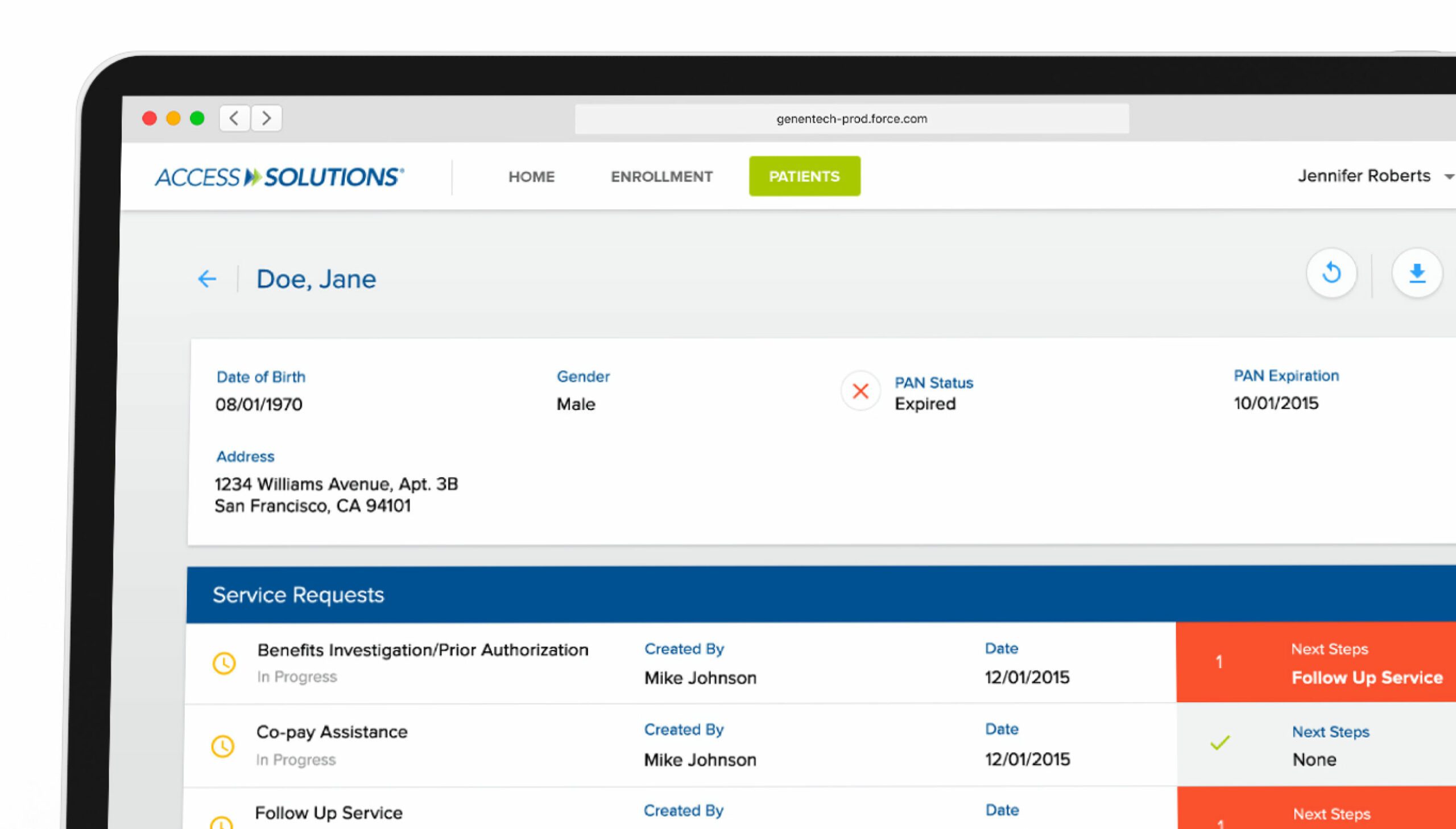
Task: Open the Access Solutions logo link
Action: coord(279,177)
